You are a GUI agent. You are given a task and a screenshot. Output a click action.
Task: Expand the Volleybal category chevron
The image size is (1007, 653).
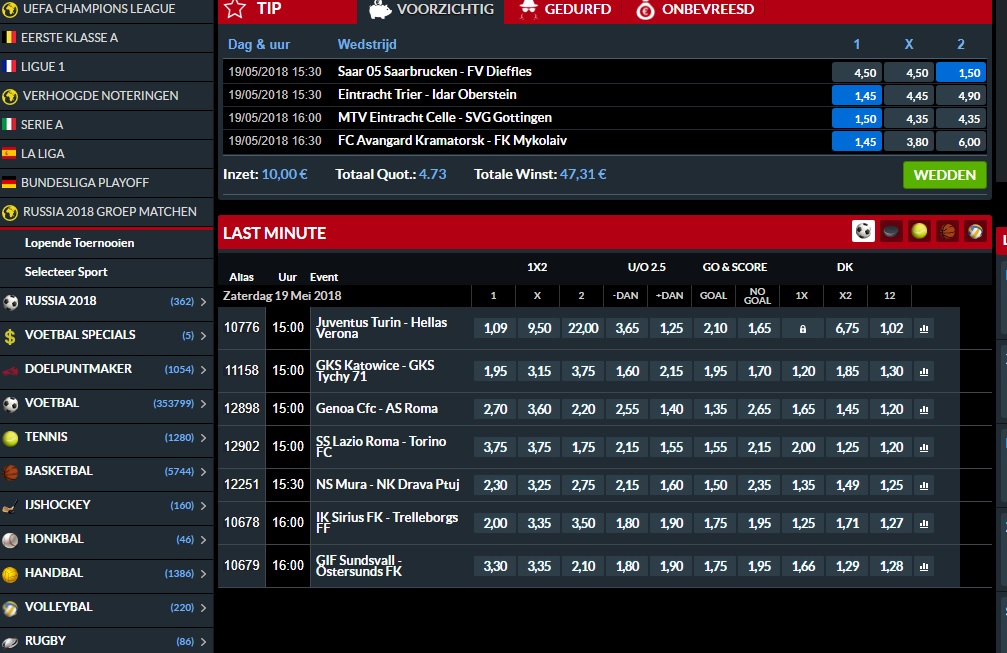pos(203,608)
